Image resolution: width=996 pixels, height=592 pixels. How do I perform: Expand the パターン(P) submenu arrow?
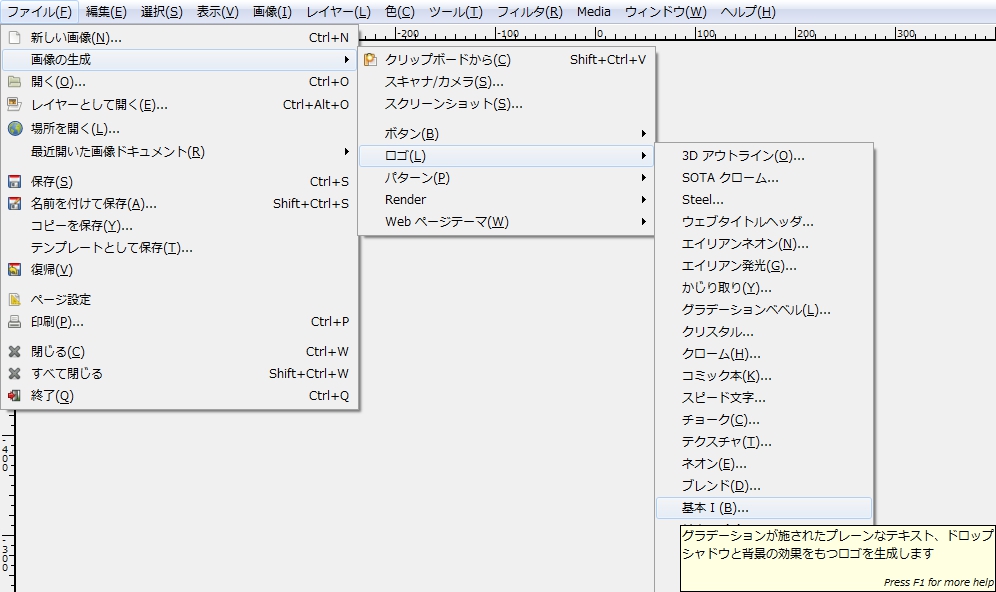pyautogui.click(x=643, y=178)
